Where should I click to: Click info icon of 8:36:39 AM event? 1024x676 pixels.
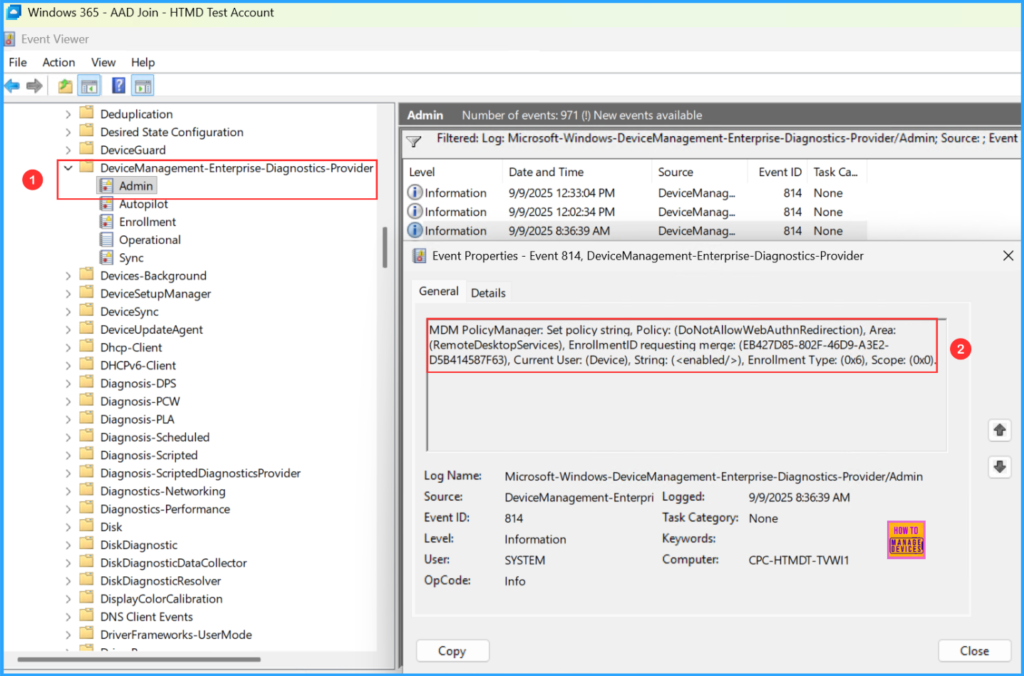pos(415,231)
